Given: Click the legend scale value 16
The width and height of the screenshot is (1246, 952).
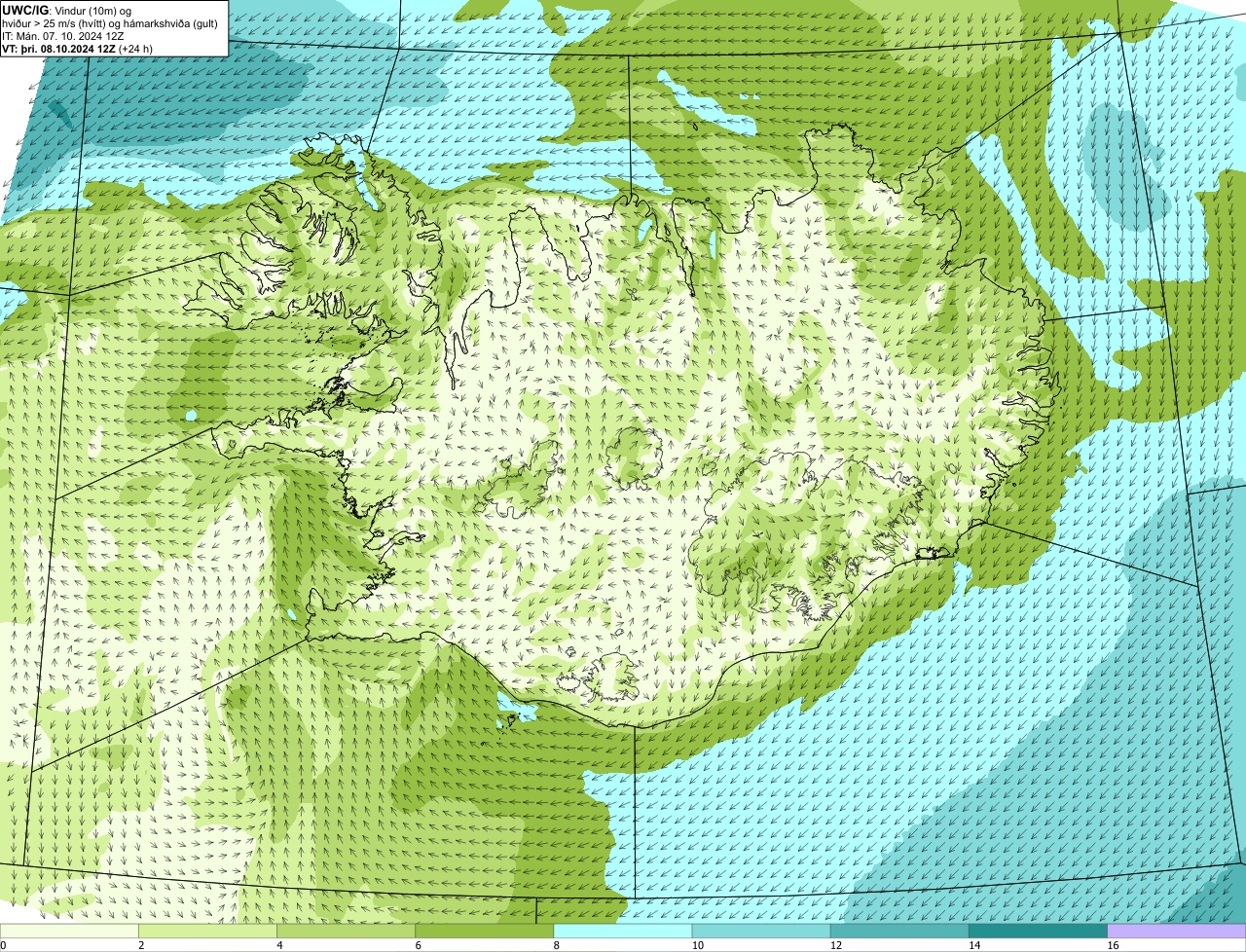Looking at the screenshot, I should click(x=1112, y=945).
